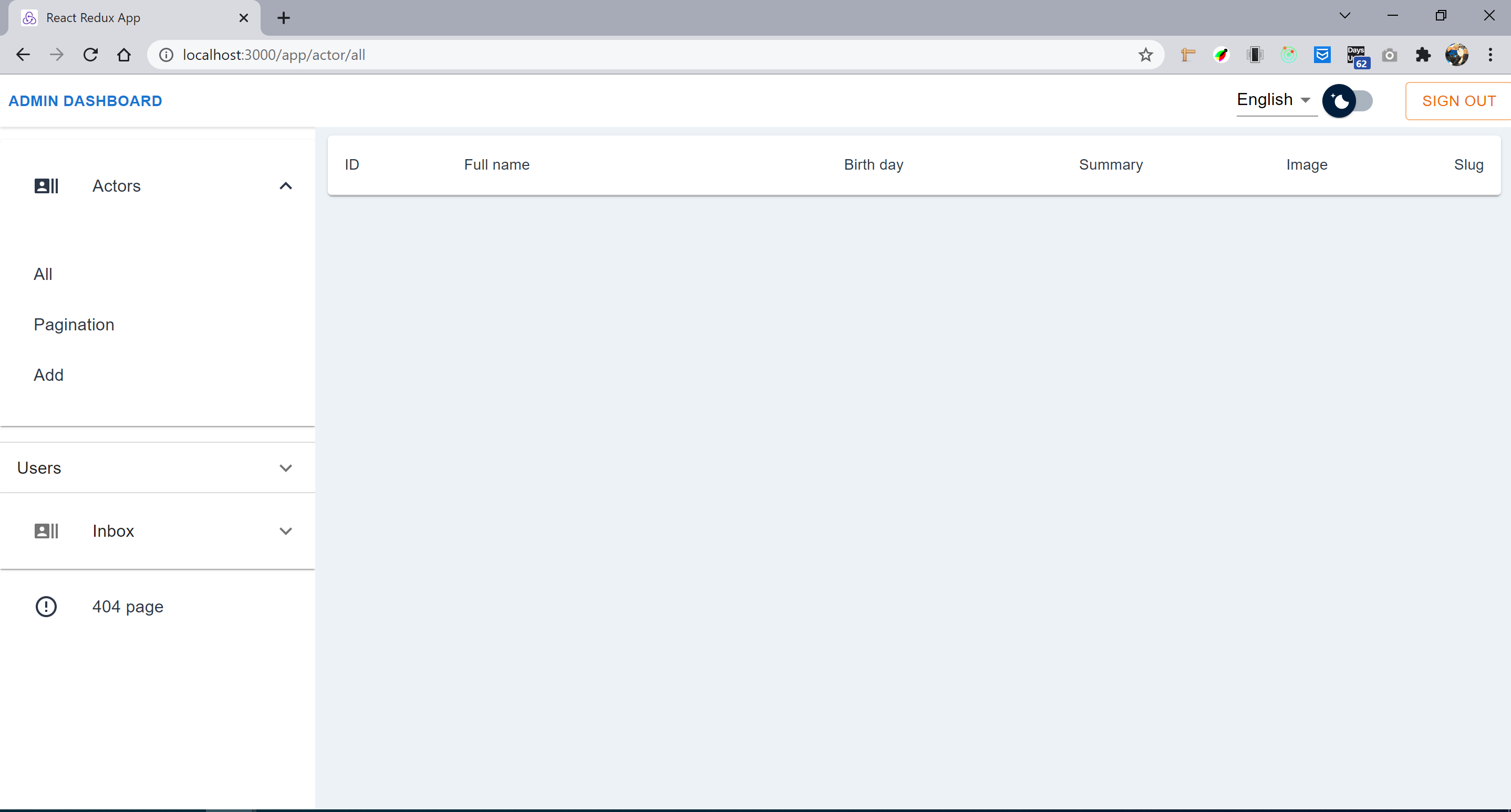Select the Add actor menu item
Image resolution: width=1511 pixels, height=812 pixels.
pyautogui.click(x=49, y=374)
